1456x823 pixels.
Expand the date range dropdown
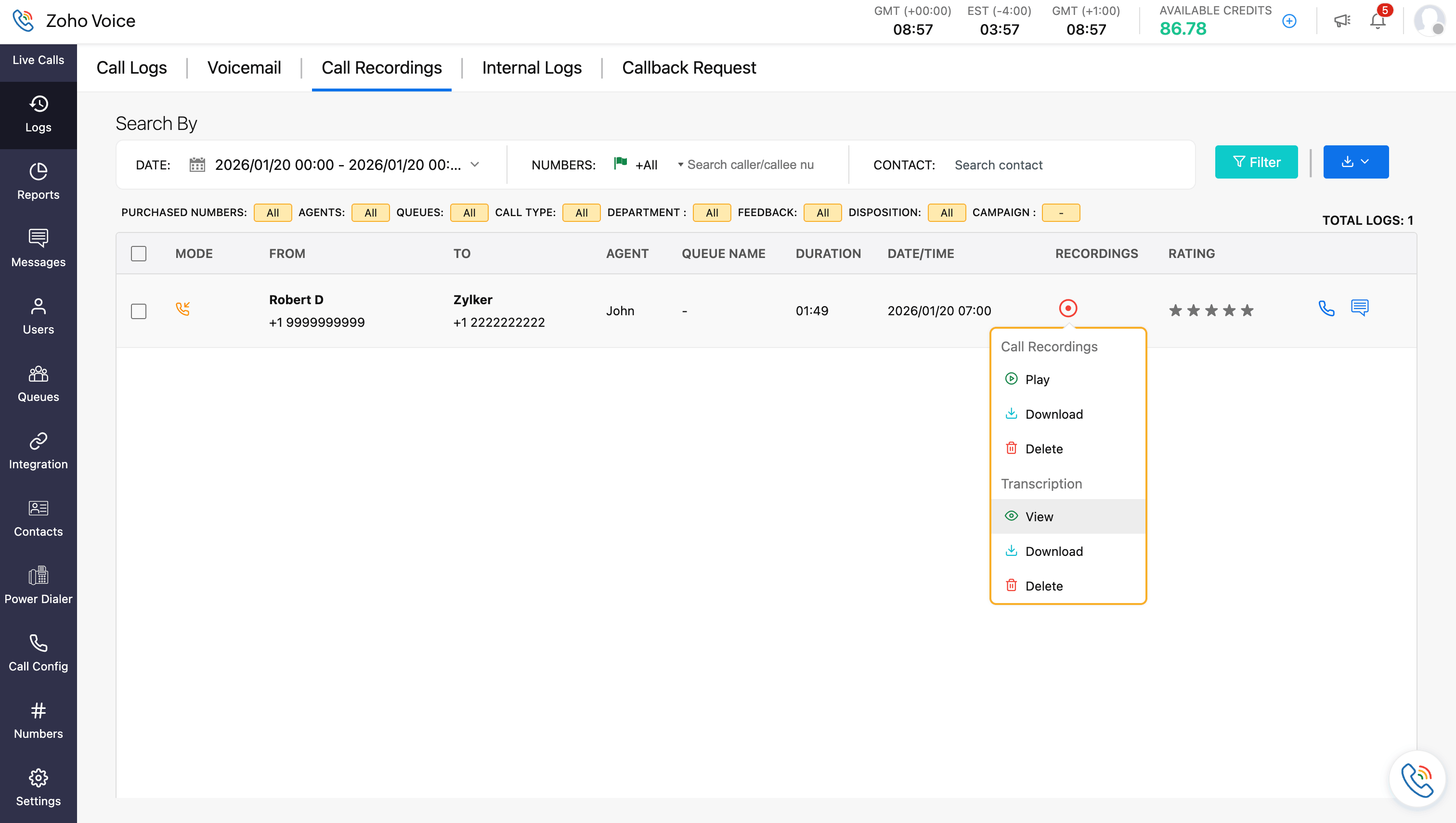pyautogui.click(x=474, y=165)
